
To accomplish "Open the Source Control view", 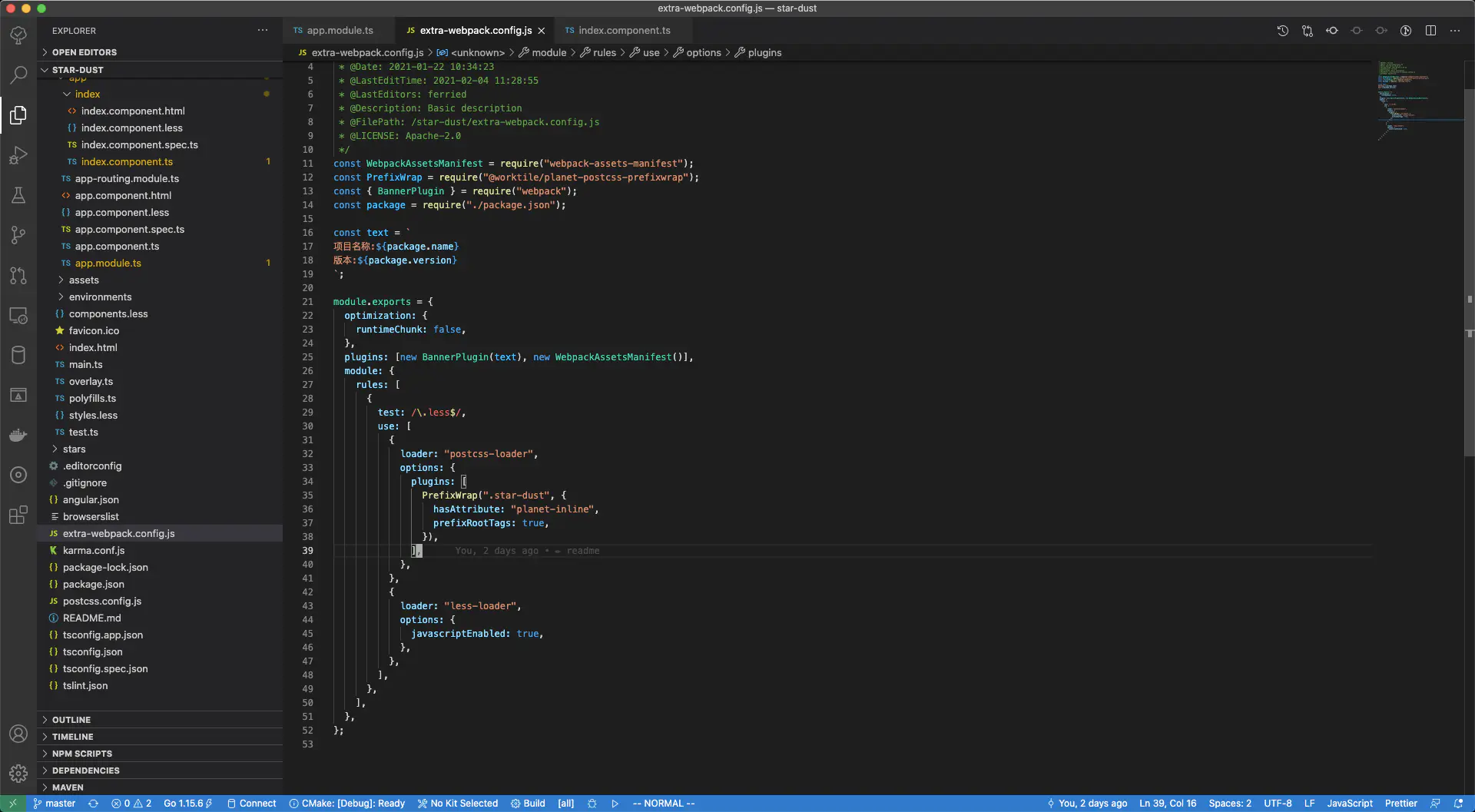I will pos(18,235).
